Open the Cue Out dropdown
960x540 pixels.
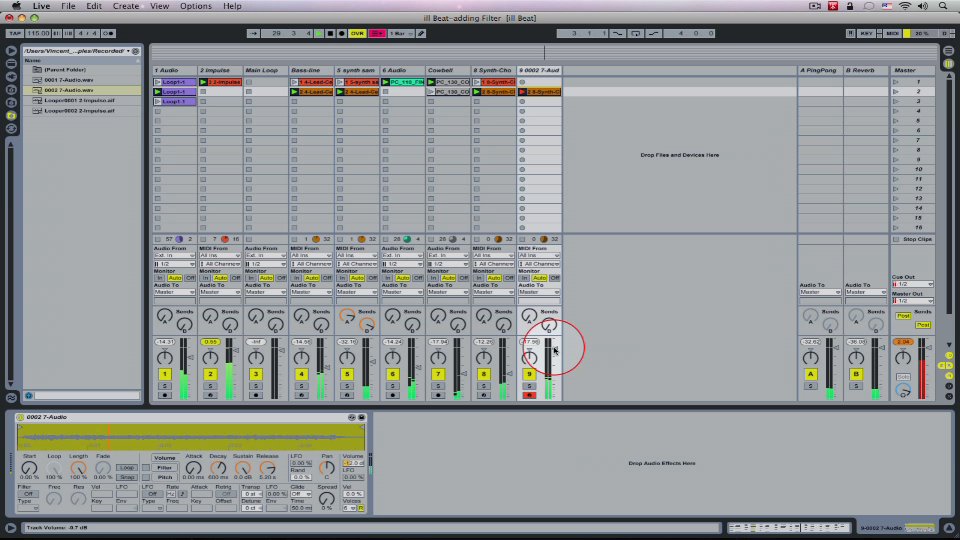click(912, 284)
